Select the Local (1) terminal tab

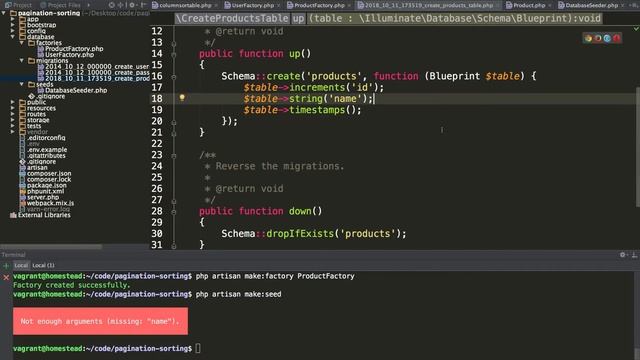[x=43, y=266]
